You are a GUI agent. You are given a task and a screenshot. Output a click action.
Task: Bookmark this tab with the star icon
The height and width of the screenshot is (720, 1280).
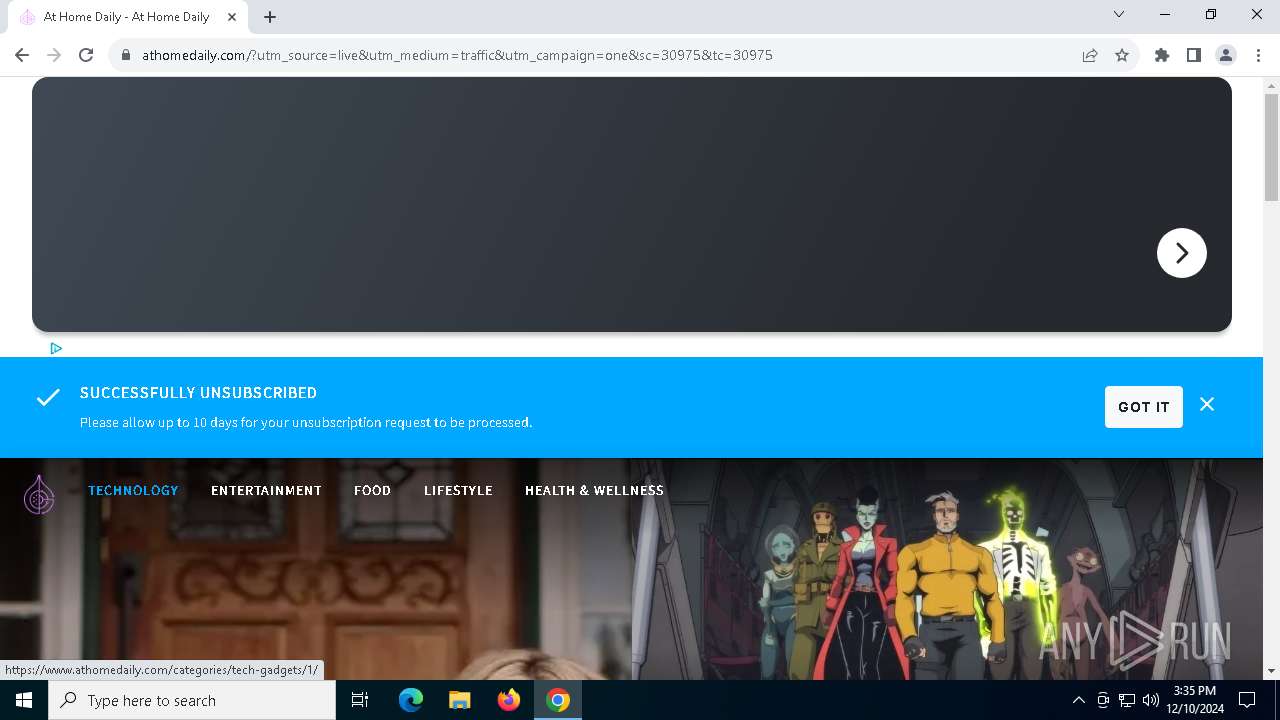[1122, 55]
